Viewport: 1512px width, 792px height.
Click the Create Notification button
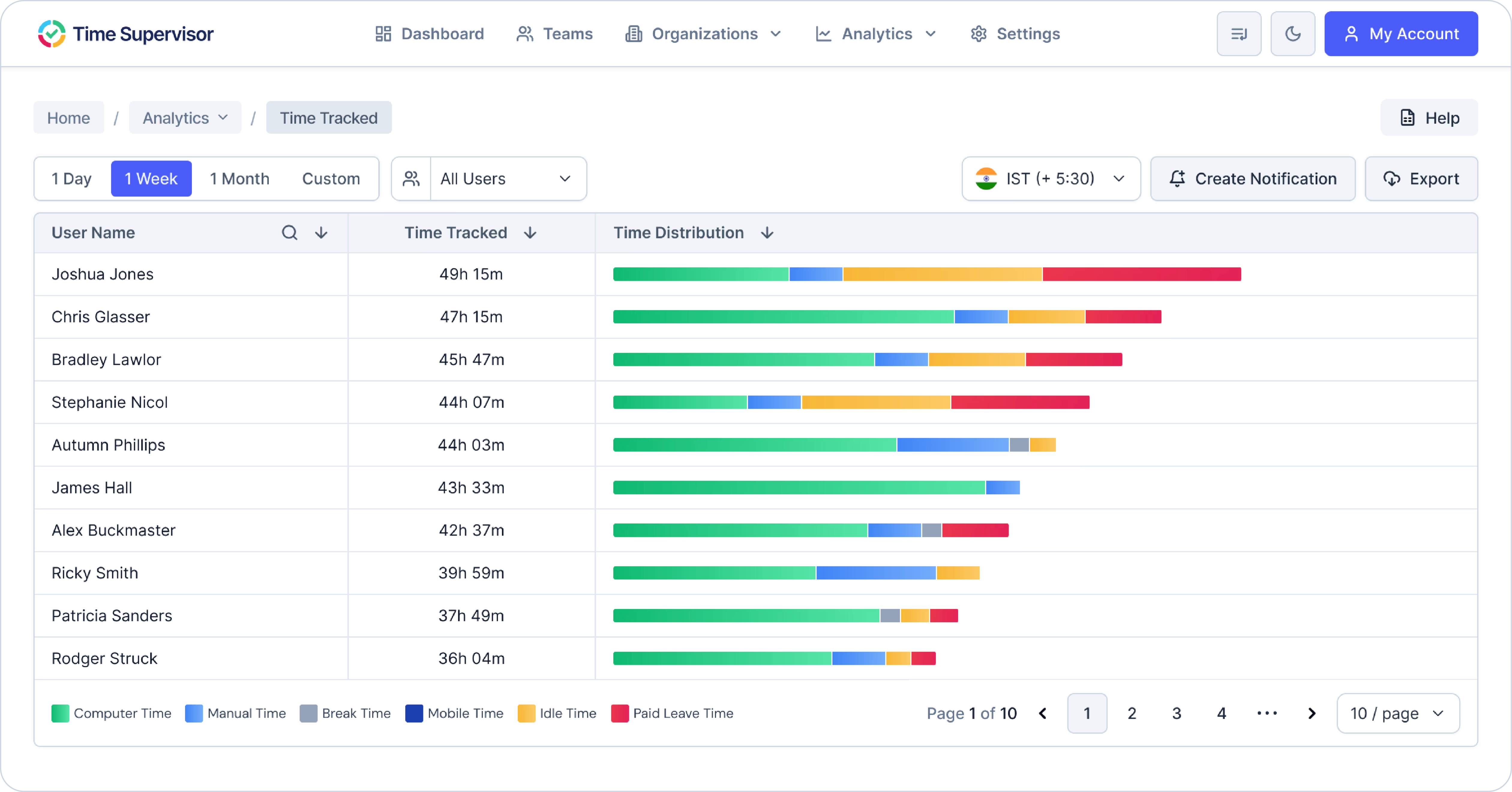point(1252,178)
